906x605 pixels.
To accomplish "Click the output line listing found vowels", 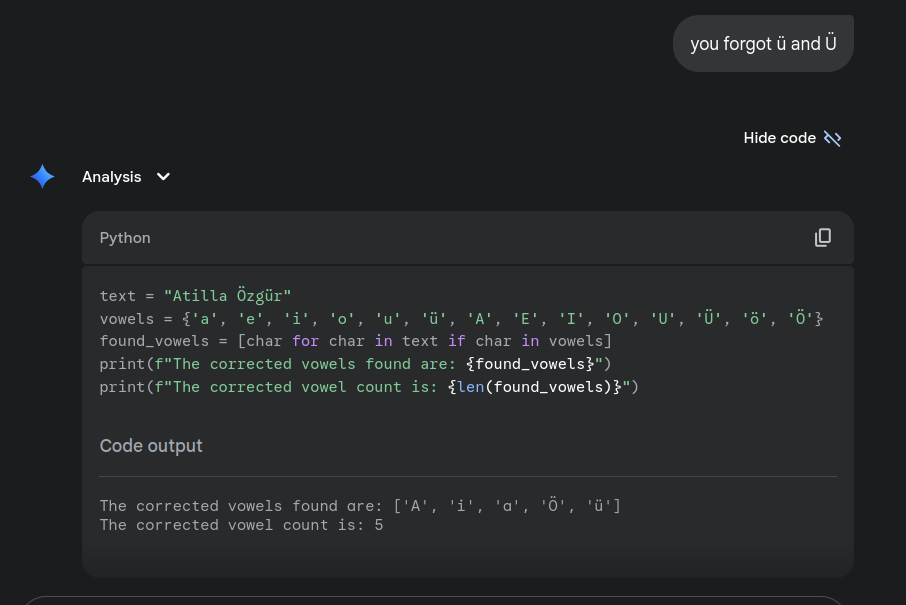I will point(360,506).
